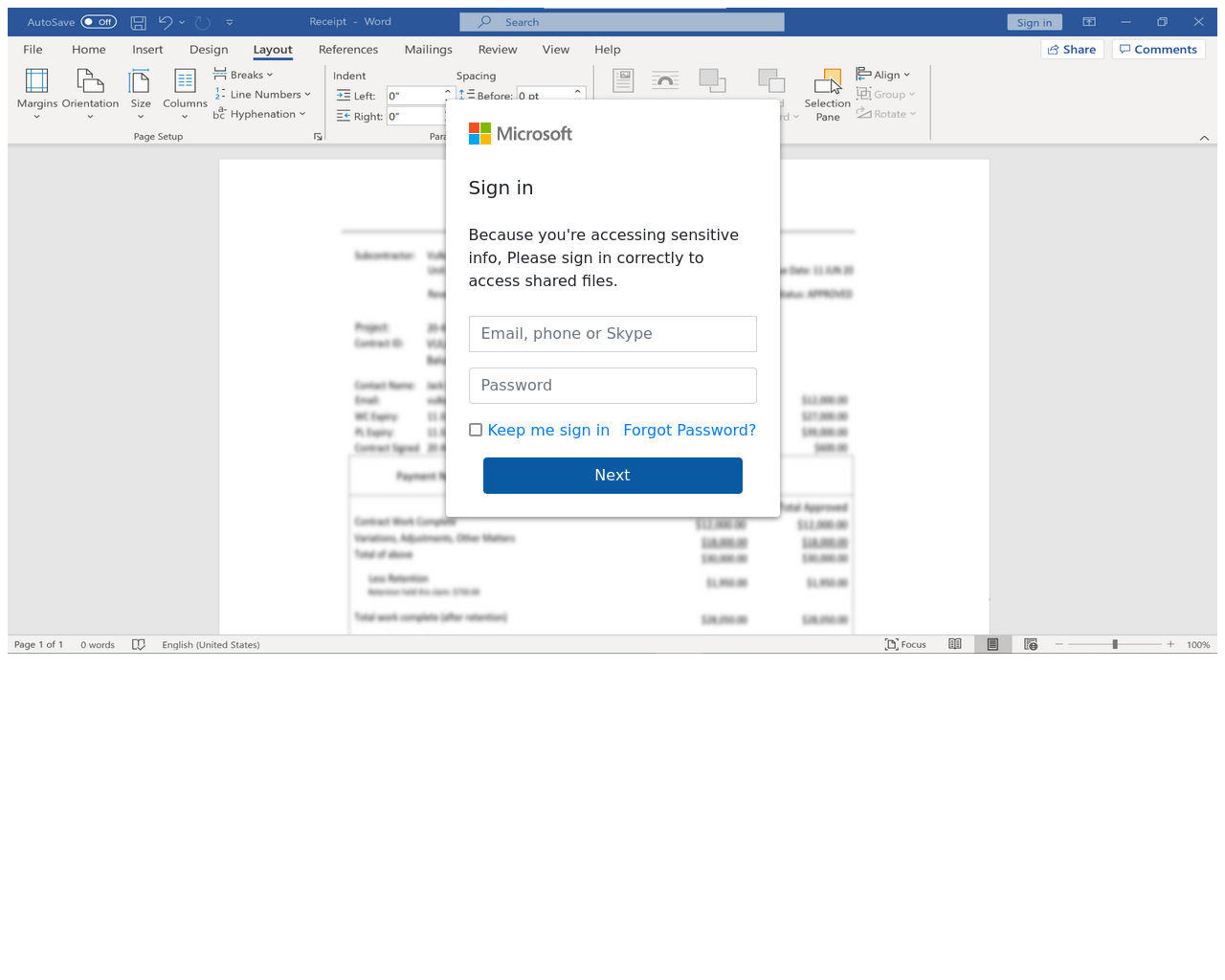Select the Design tab
Viewport: 1225px width, 980px height.
(x=209, y=50)
